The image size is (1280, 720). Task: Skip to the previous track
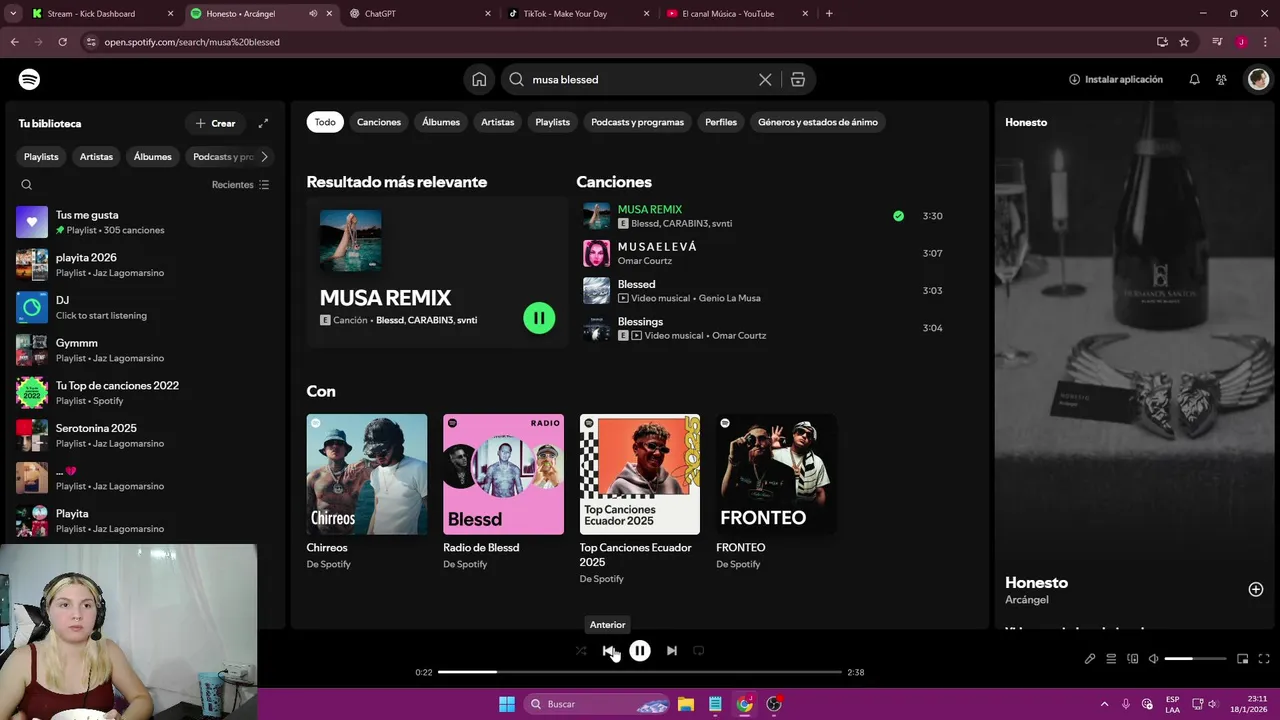[608, 651]
